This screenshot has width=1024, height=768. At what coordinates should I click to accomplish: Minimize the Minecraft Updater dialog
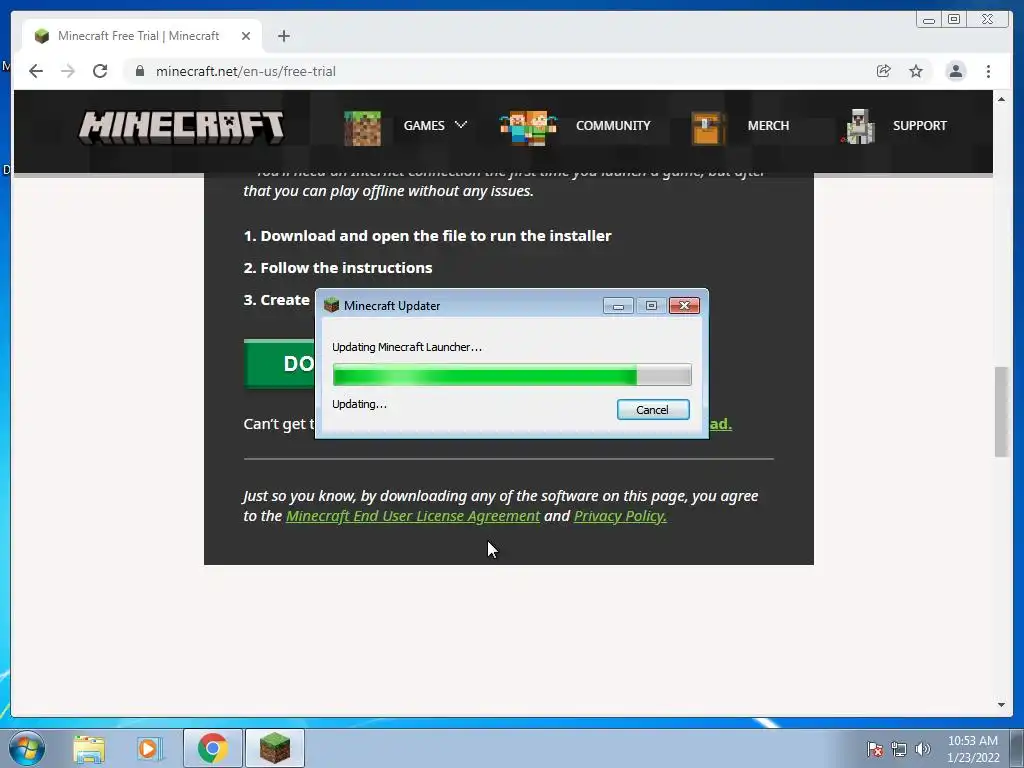[x=618, y=306]
